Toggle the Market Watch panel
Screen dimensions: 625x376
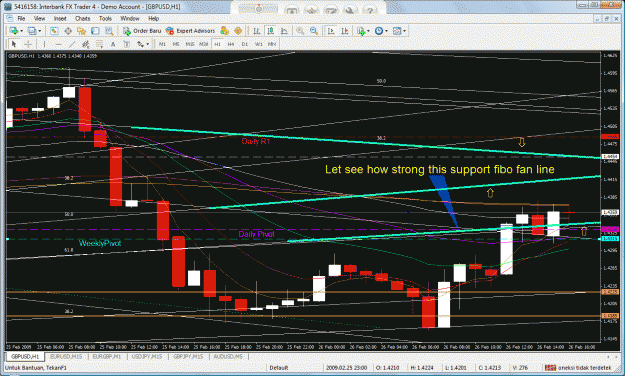[54, 31]
